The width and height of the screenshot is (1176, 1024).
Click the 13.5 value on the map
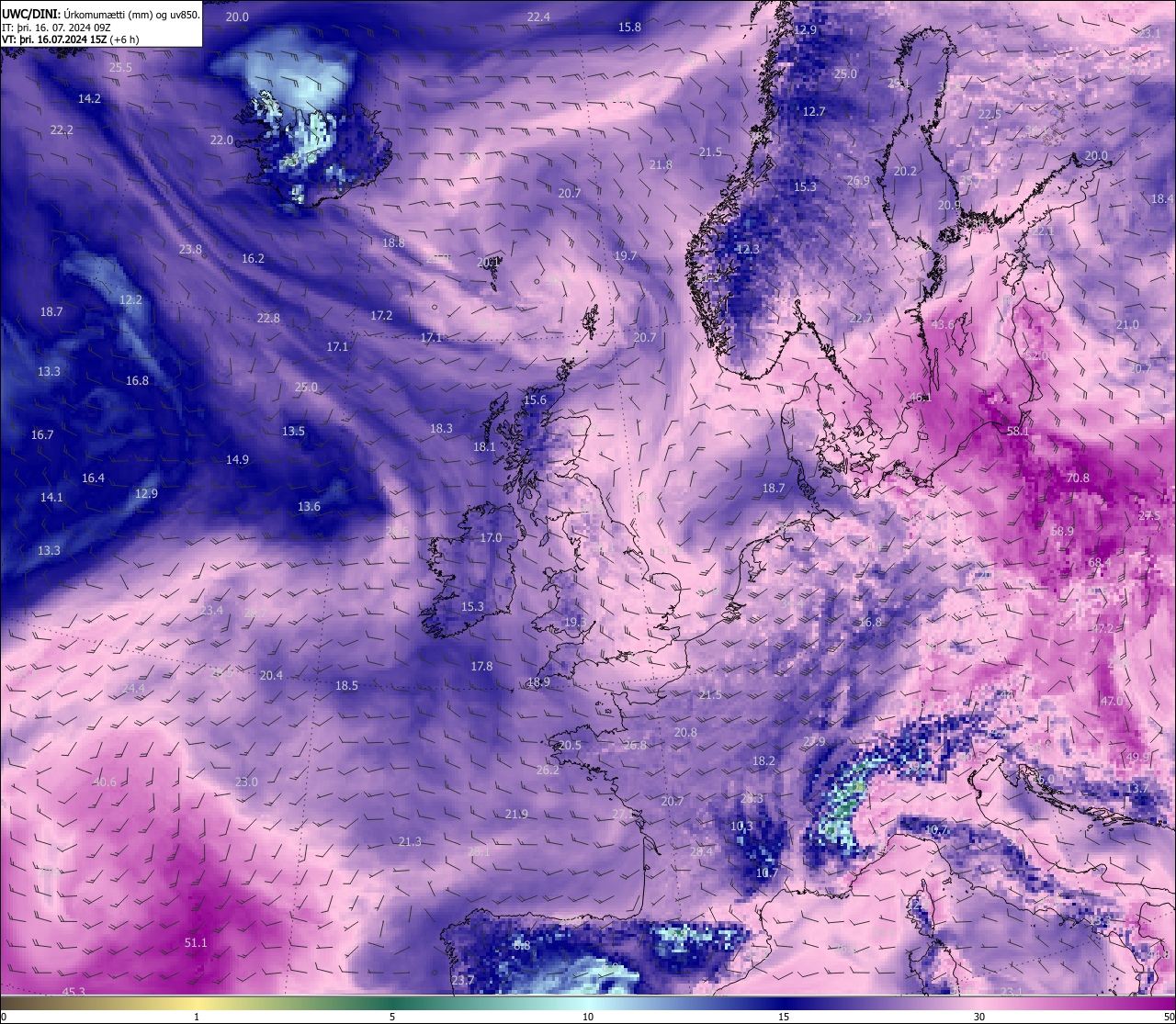tap(293, 431)
